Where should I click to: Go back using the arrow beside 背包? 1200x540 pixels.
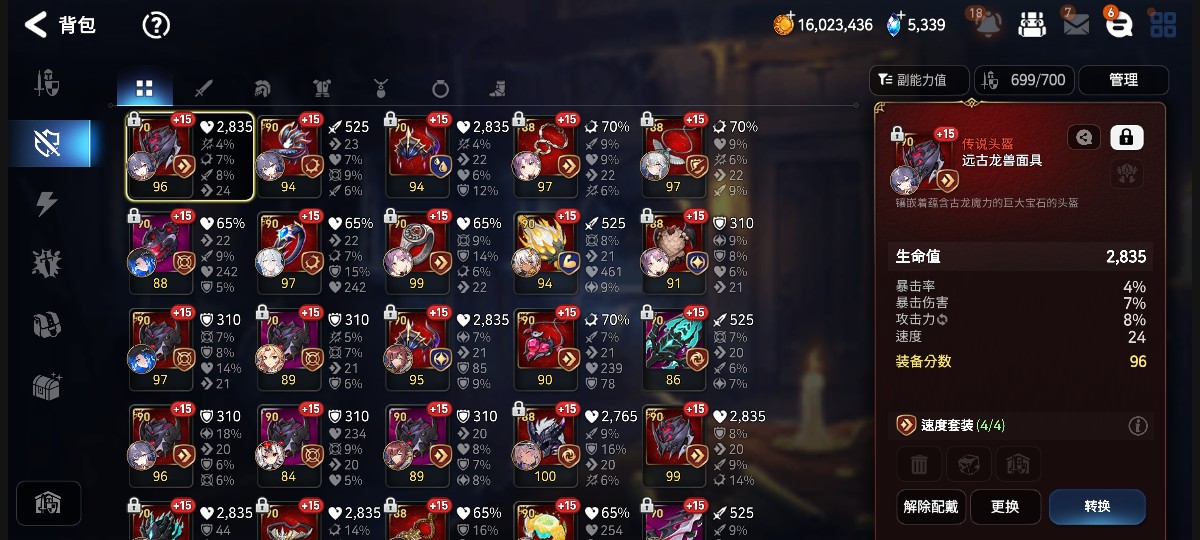36,25
